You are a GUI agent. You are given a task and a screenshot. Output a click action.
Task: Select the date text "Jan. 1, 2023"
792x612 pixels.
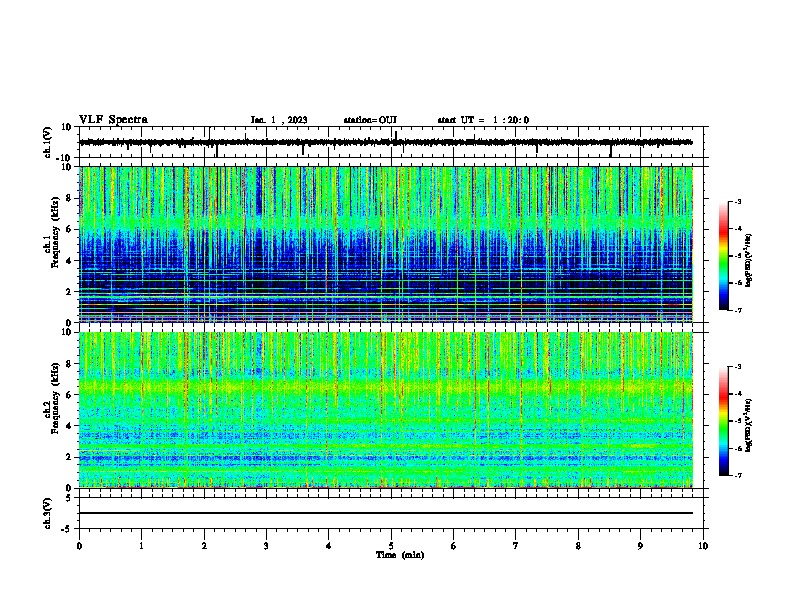[x=279, y=120]
